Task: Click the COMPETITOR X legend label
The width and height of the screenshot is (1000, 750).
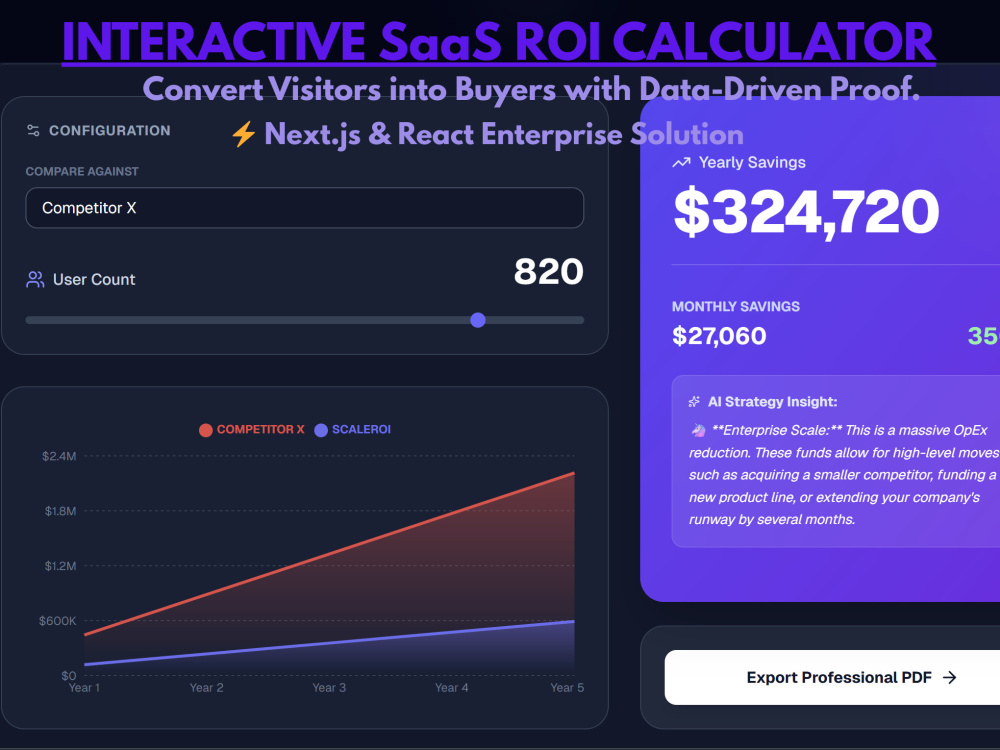Action: point(260,429)
